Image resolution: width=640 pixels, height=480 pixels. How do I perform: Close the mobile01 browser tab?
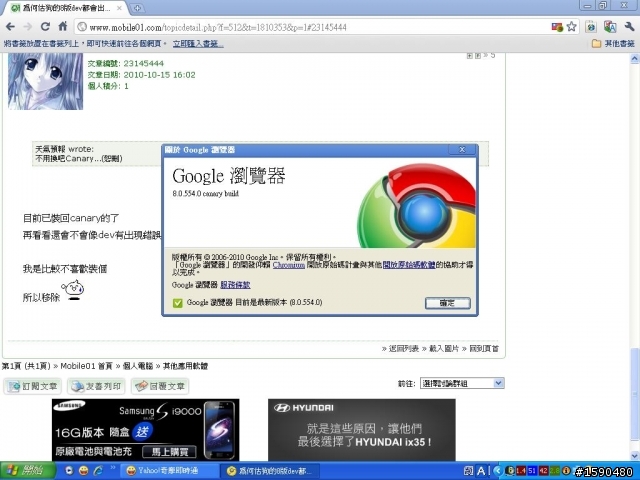coord(120,8)
